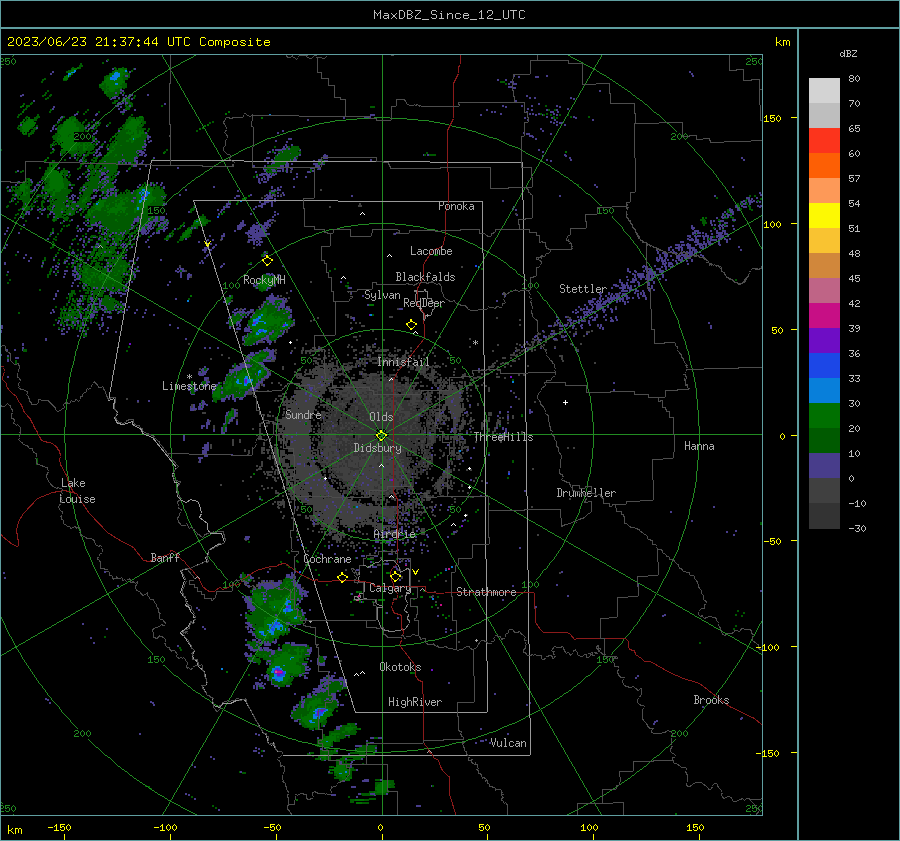Select the yellow 51-54 dBZ legend swatch
Viewport: 900px width, 841px height.
[824, 216]
